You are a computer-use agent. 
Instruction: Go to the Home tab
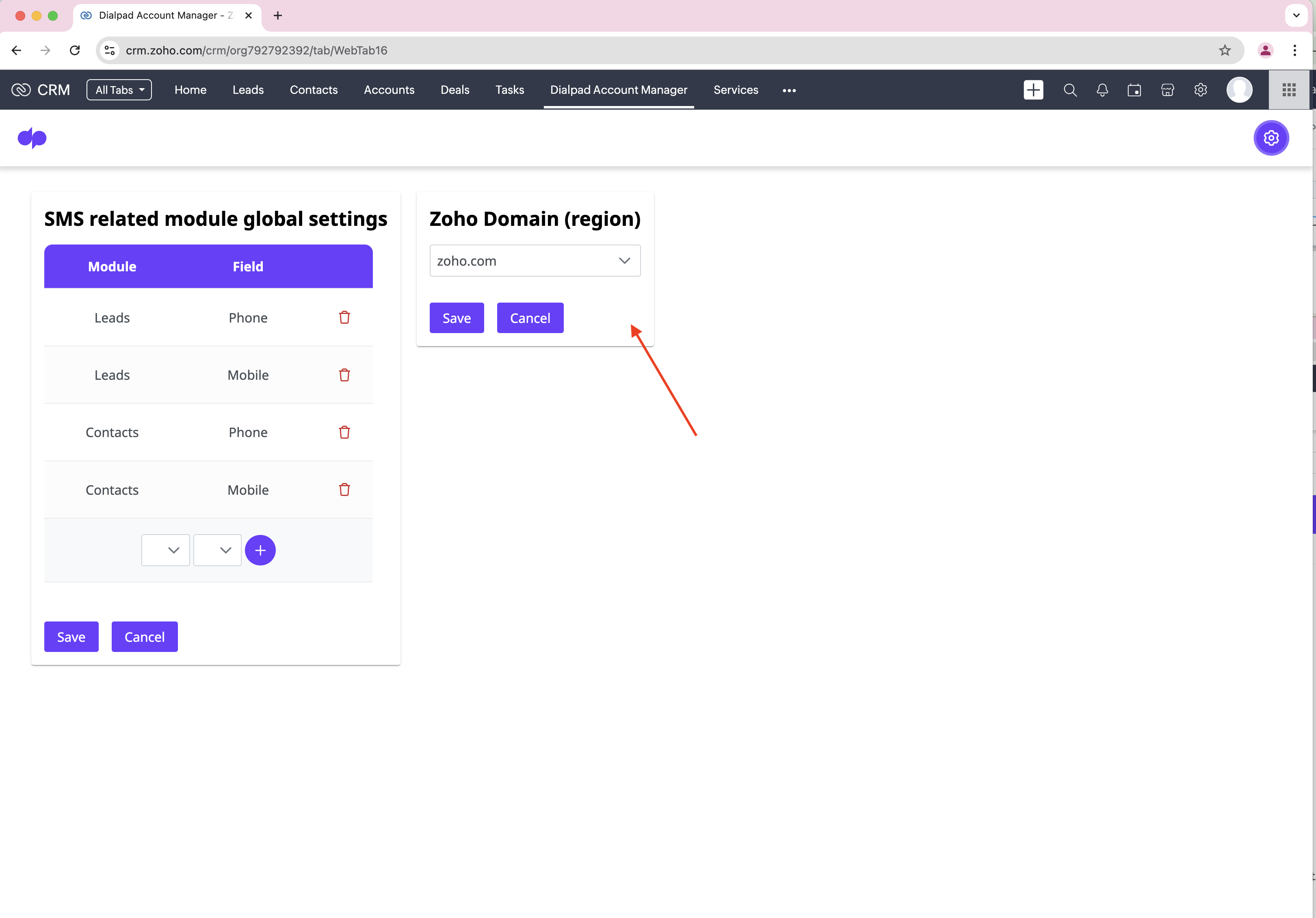(x=190, y=90)
